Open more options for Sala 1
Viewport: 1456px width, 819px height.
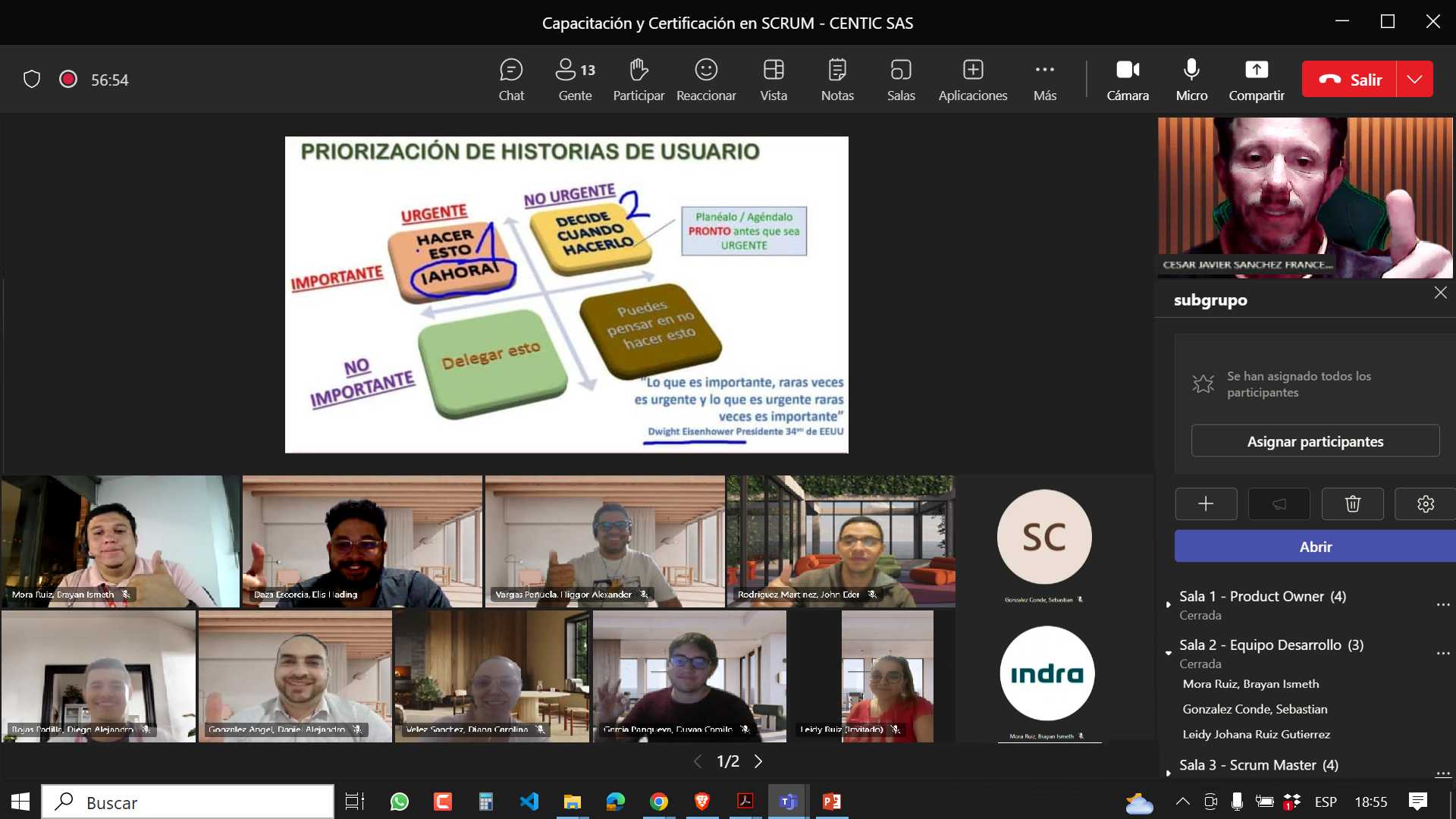pyautogui.click(x=1442, y=604)
